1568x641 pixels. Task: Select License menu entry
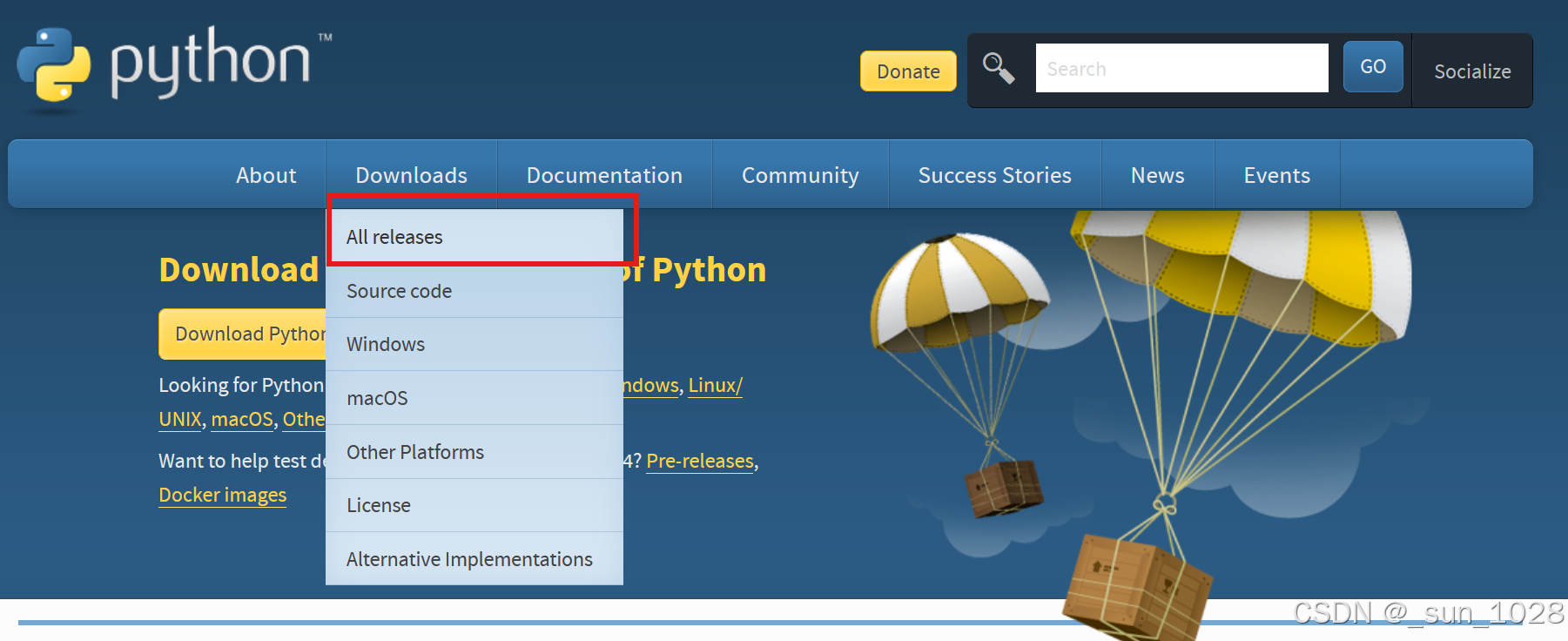click(474, 505)
